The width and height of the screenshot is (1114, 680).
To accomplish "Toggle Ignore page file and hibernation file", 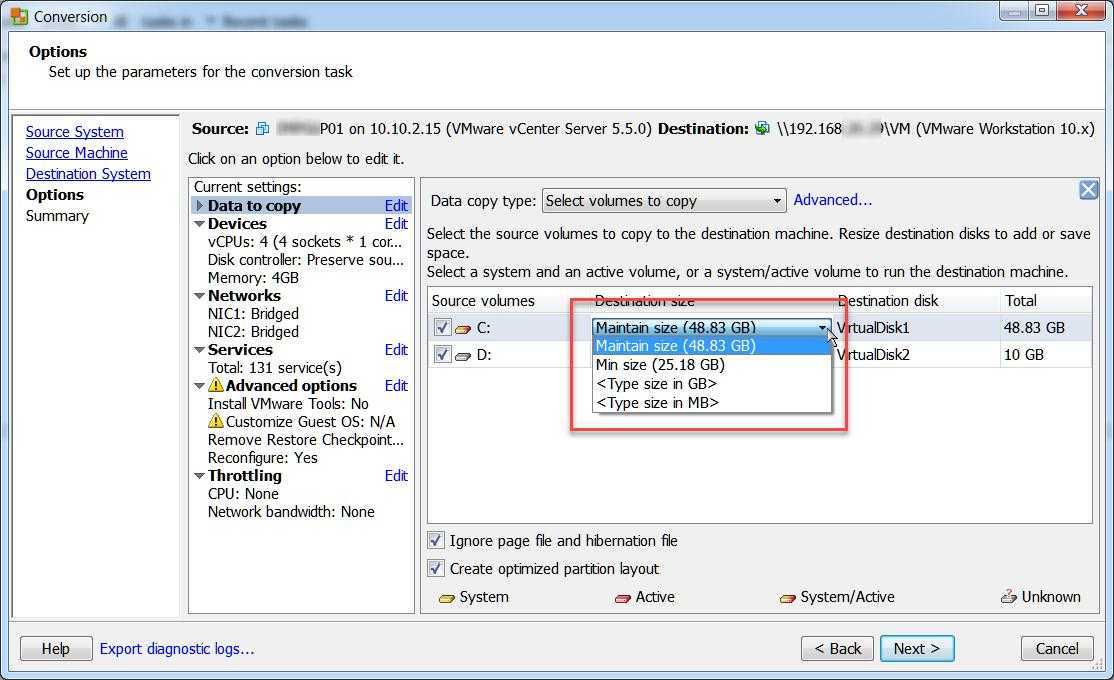I will coord(436,541).
